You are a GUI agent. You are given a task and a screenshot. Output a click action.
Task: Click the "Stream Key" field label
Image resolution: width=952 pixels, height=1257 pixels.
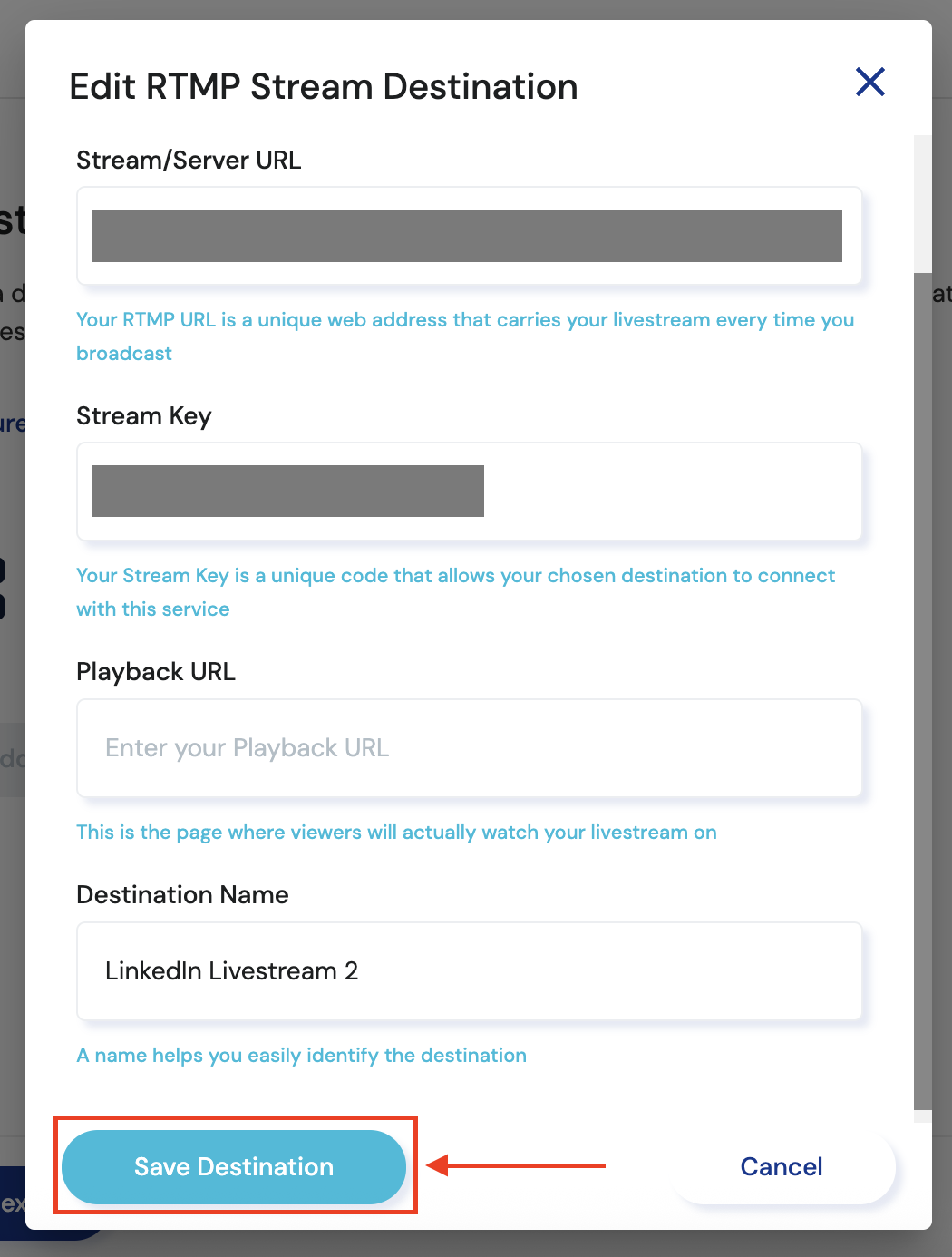click(144, 416)
